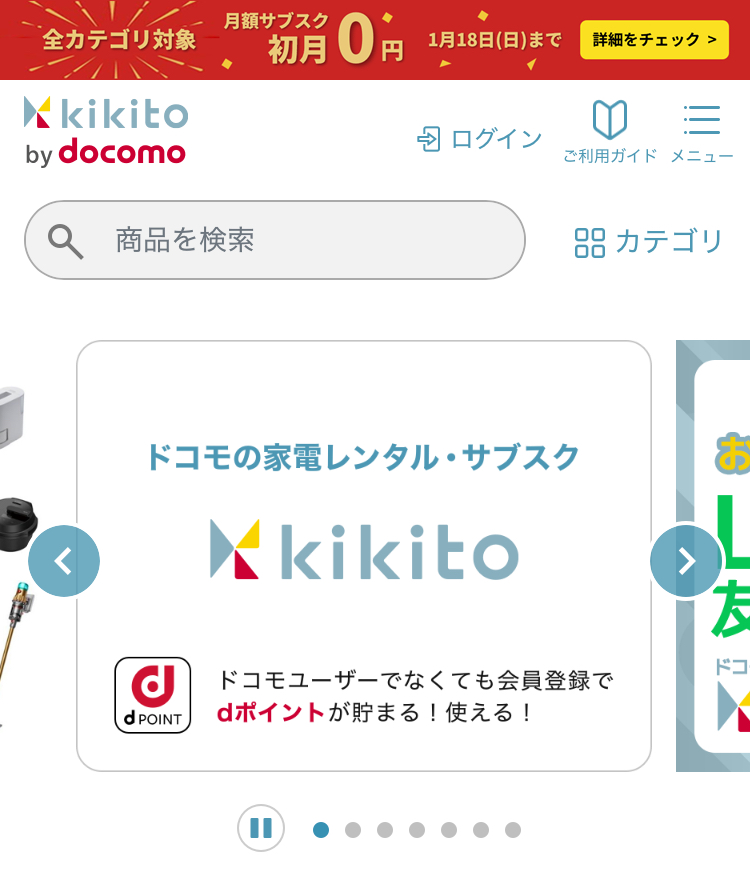
Task: Click the magnifier search icon
Action: coord(65,241)
